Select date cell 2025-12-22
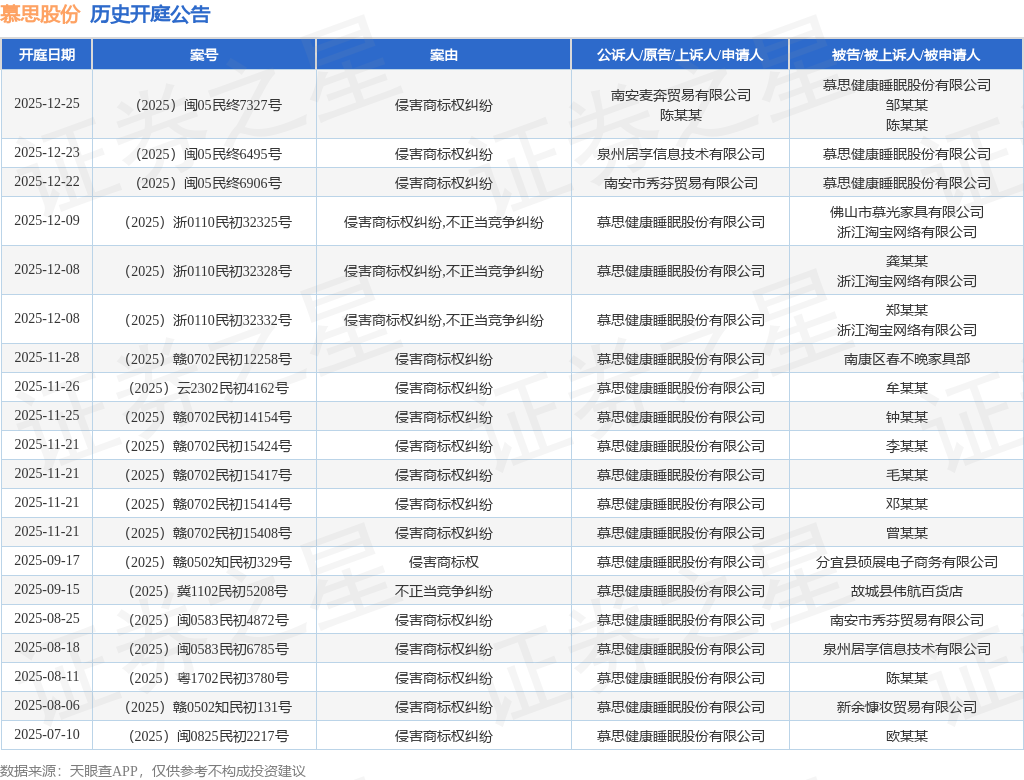 pos(47,181)
